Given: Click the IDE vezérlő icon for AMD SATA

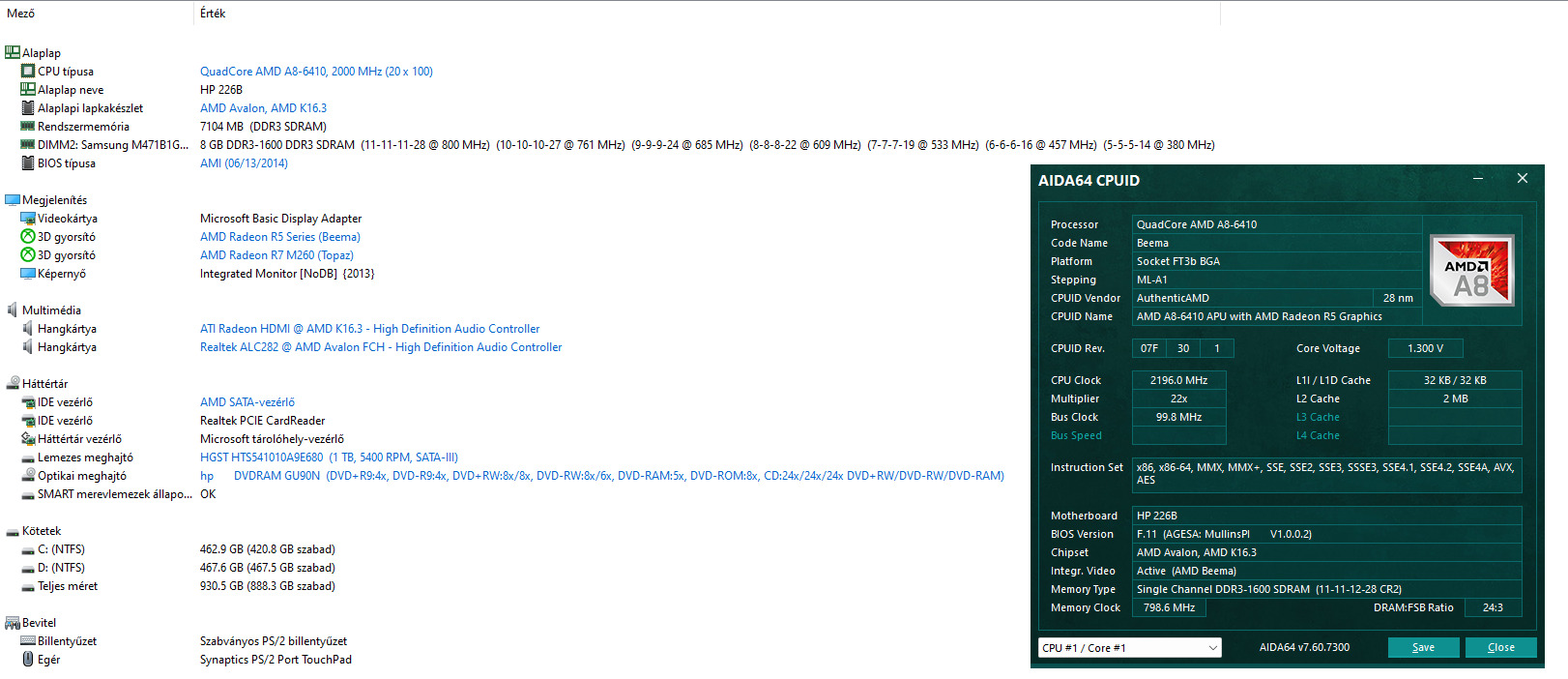Looking at the screenshot, I should (x=28, y=401).
